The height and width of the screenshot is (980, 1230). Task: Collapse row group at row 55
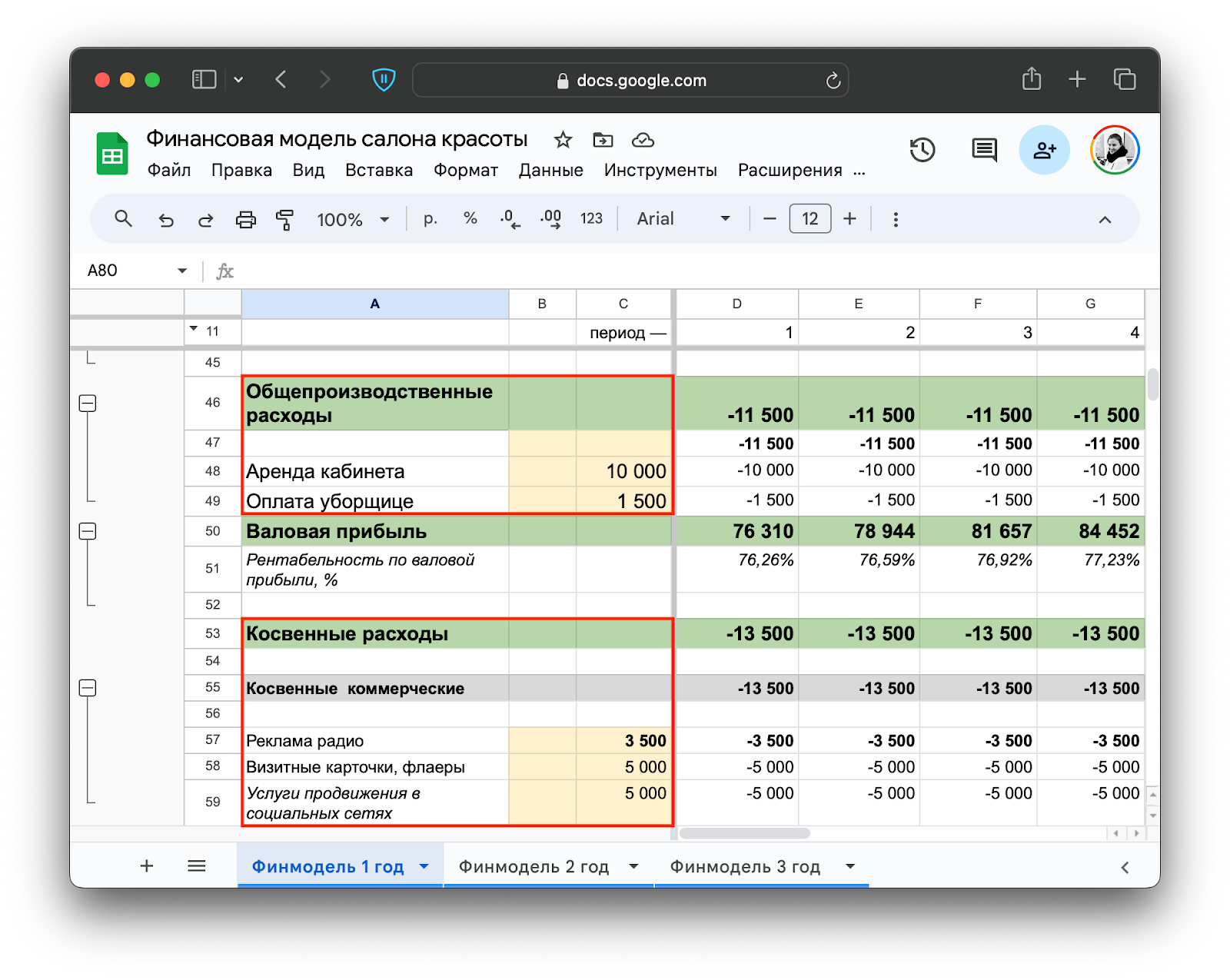tap(88, 688)
